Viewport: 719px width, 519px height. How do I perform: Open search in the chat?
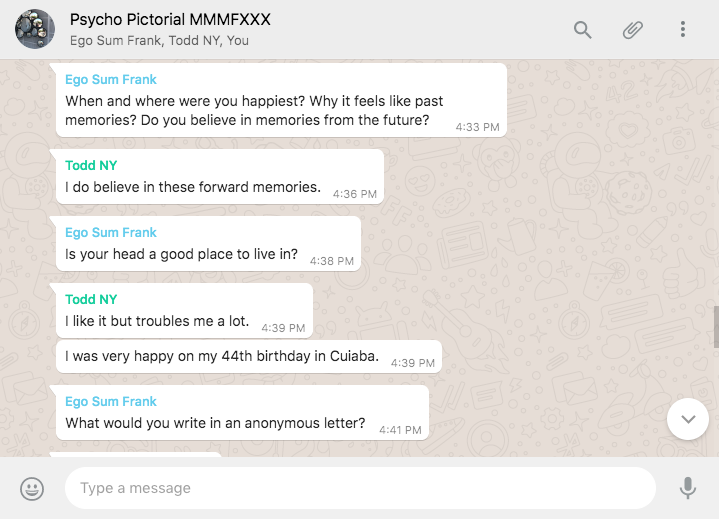pos(582,30)
